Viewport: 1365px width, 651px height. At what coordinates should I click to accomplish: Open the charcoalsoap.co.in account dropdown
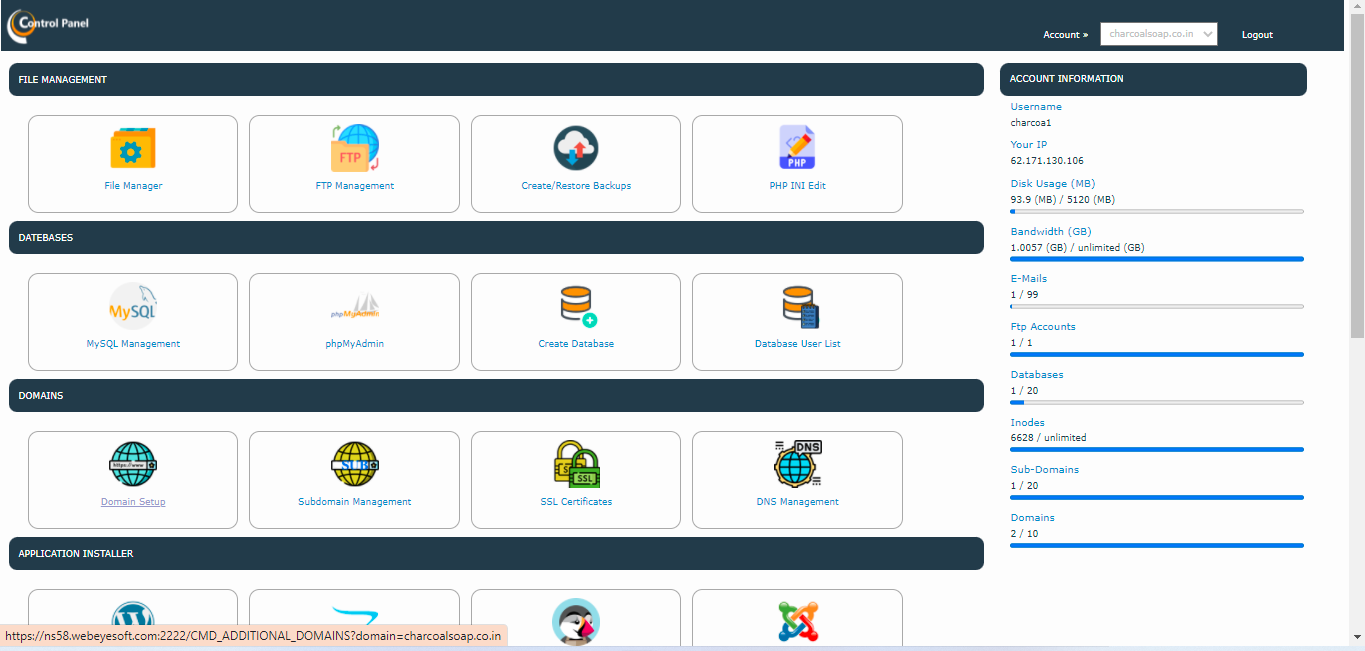point(1159,34)
